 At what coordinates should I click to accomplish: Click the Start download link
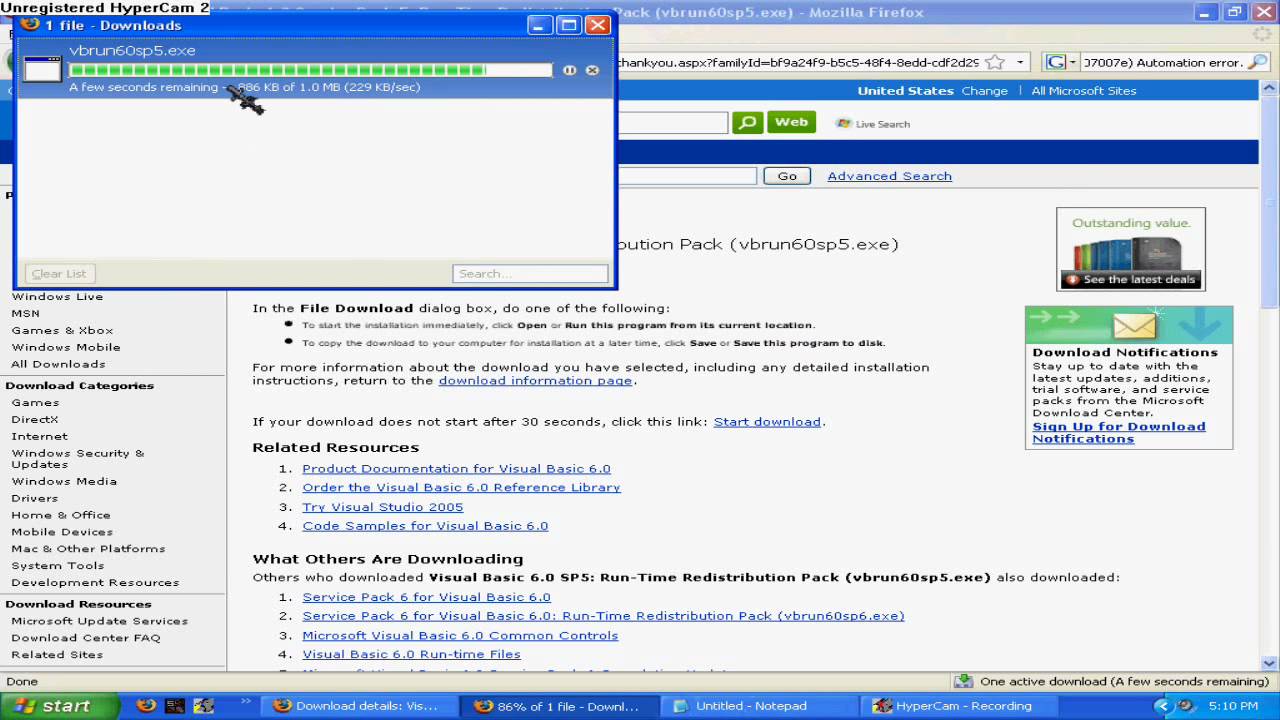tap(767, 422)
